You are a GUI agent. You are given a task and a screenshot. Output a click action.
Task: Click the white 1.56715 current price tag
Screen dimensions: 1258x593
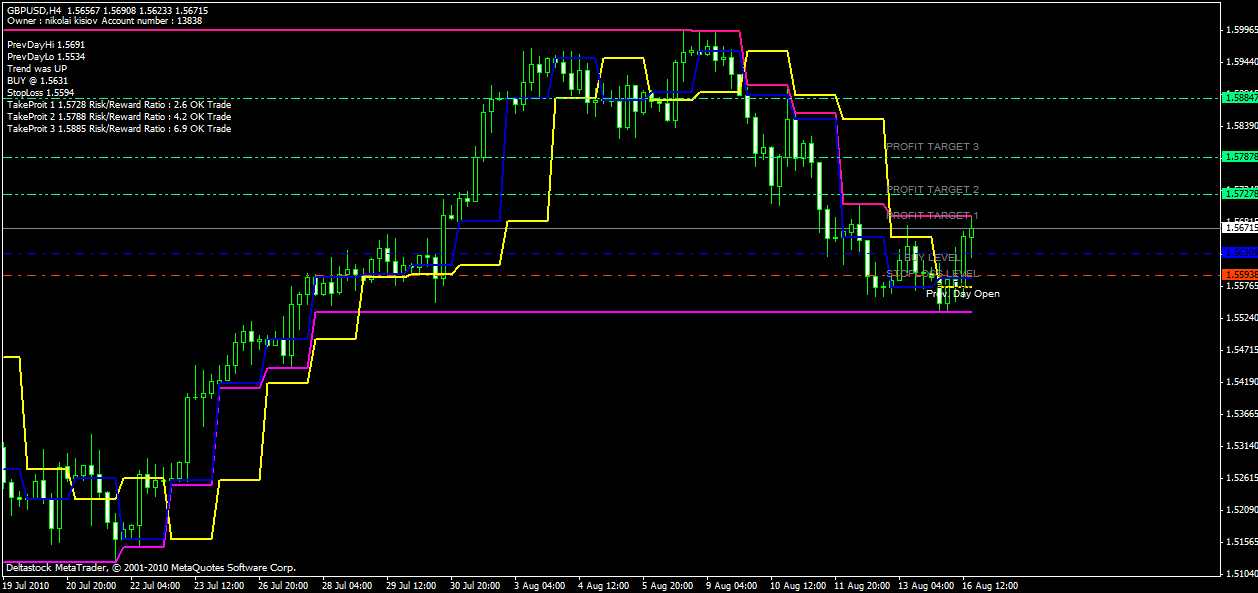1240,228
